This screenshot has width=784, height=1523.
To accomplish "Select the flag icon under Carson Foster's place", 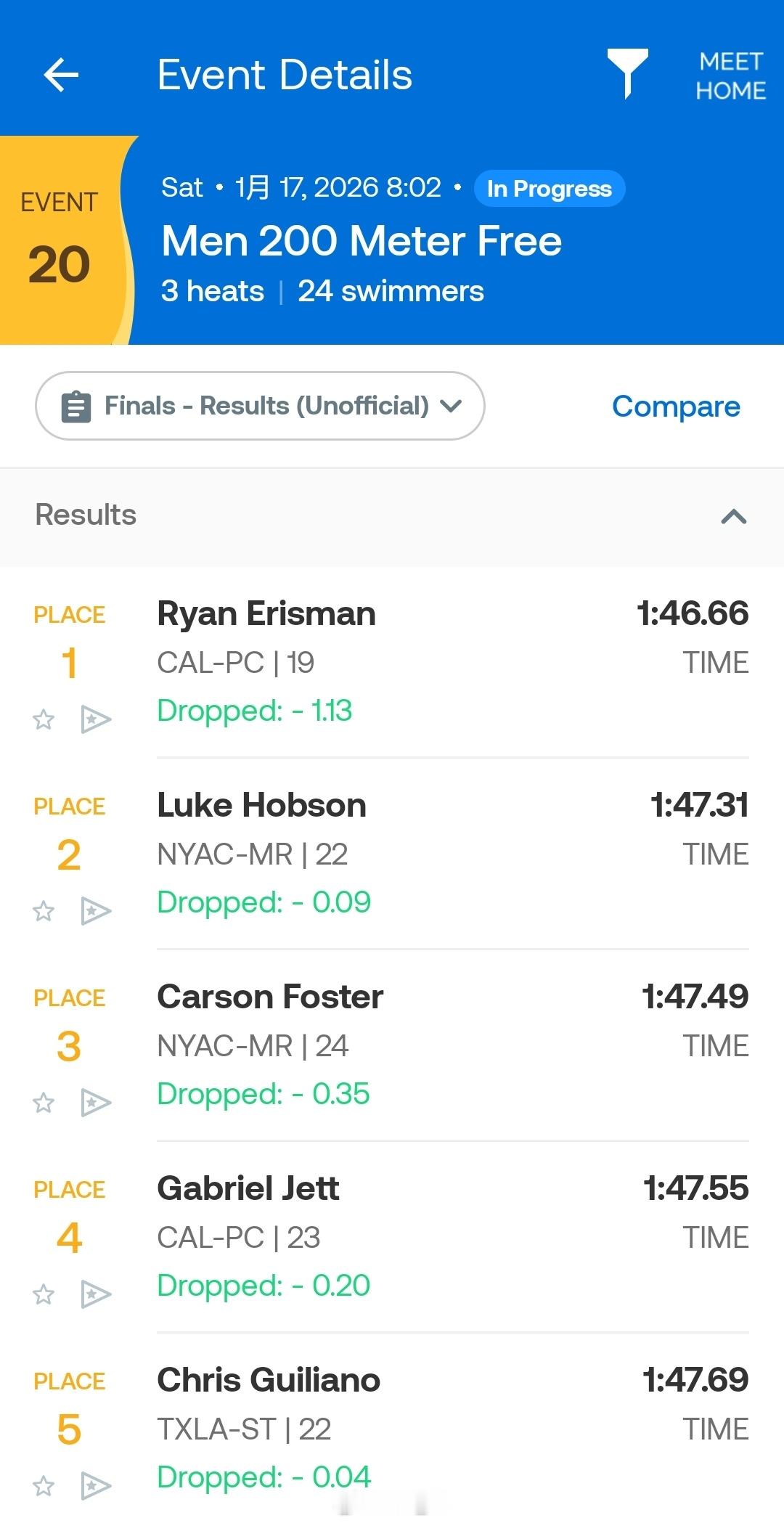I will pyautogui.click(x=95, y=1102).
